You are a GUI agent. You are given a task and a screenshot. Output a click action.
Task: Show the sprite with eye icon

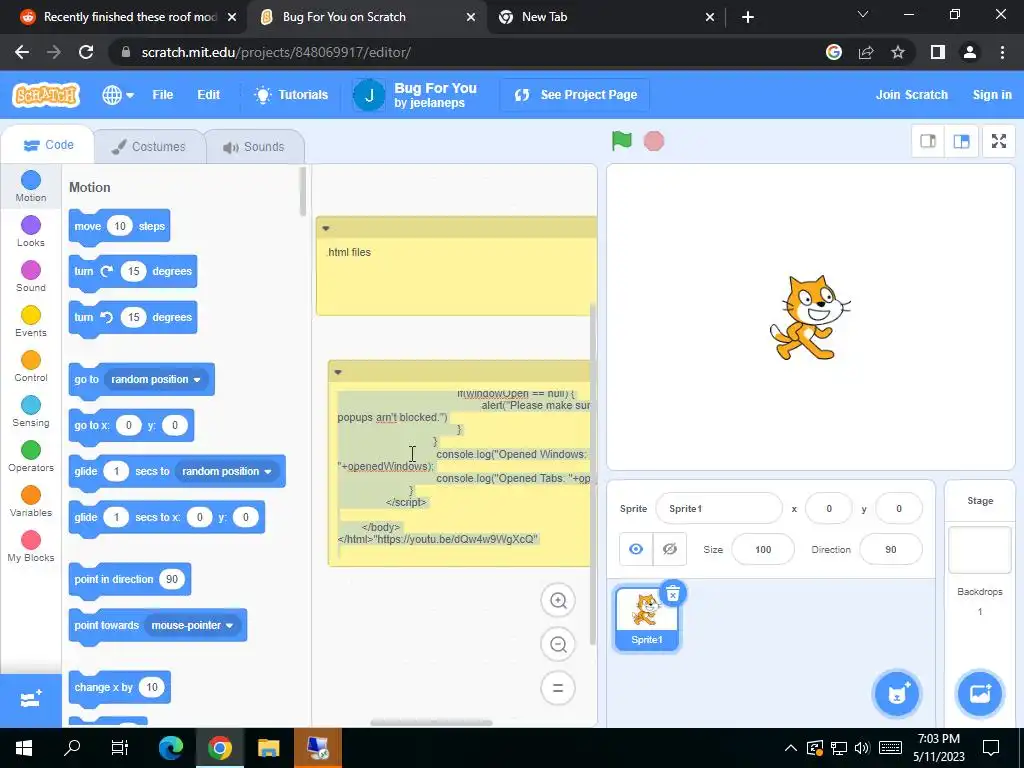click(x=635, y=549)
